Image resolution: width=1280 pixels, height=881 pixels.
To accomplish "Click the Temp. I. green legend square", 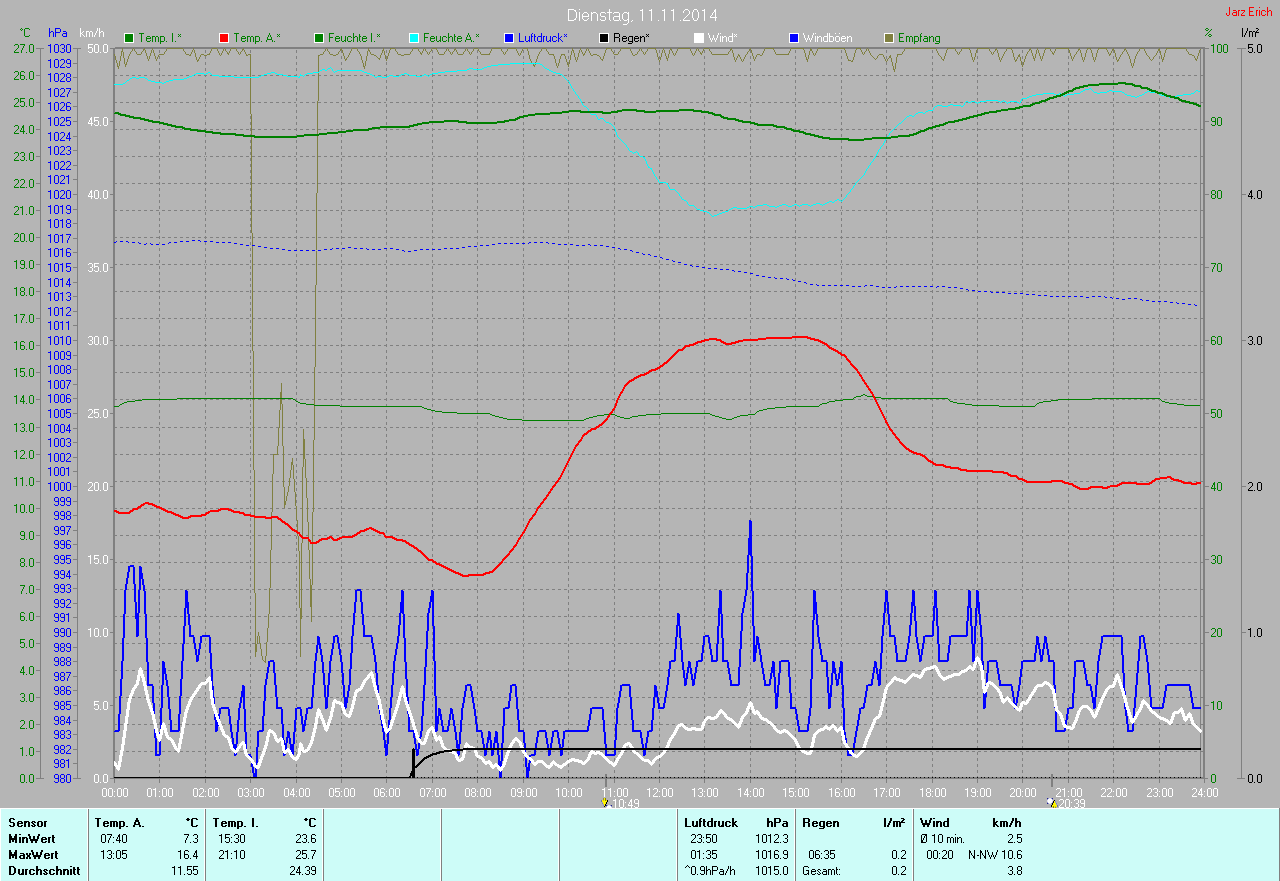I will pyautogui.click(x=129, y=38).
